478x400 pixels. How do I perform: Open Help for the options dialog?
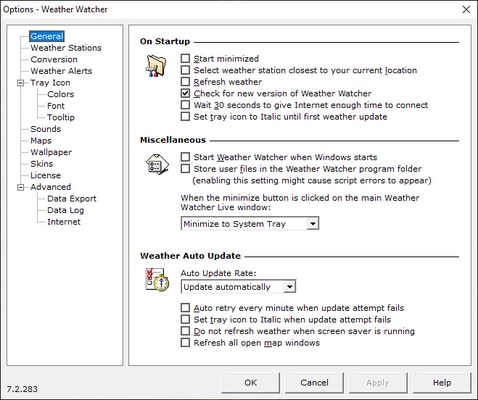point(442,383)
